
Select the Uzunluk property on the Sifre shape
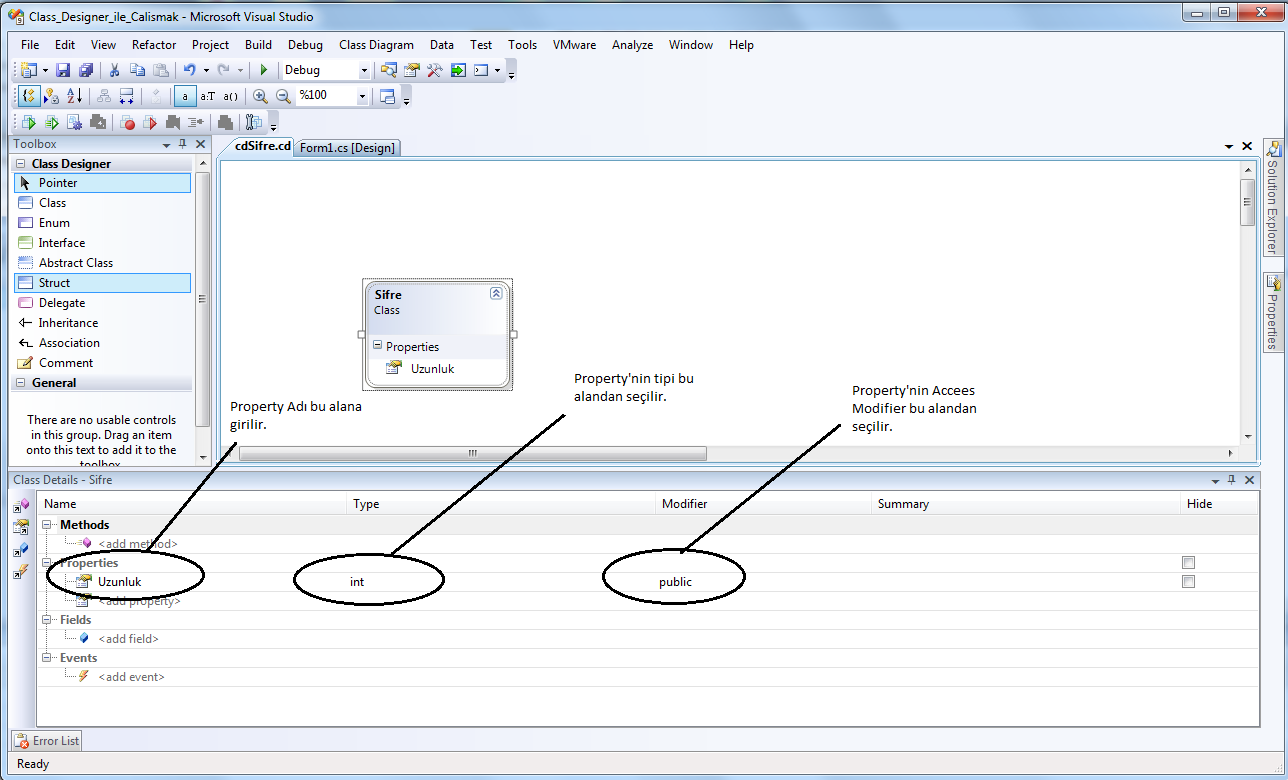[x=432, y=369]
